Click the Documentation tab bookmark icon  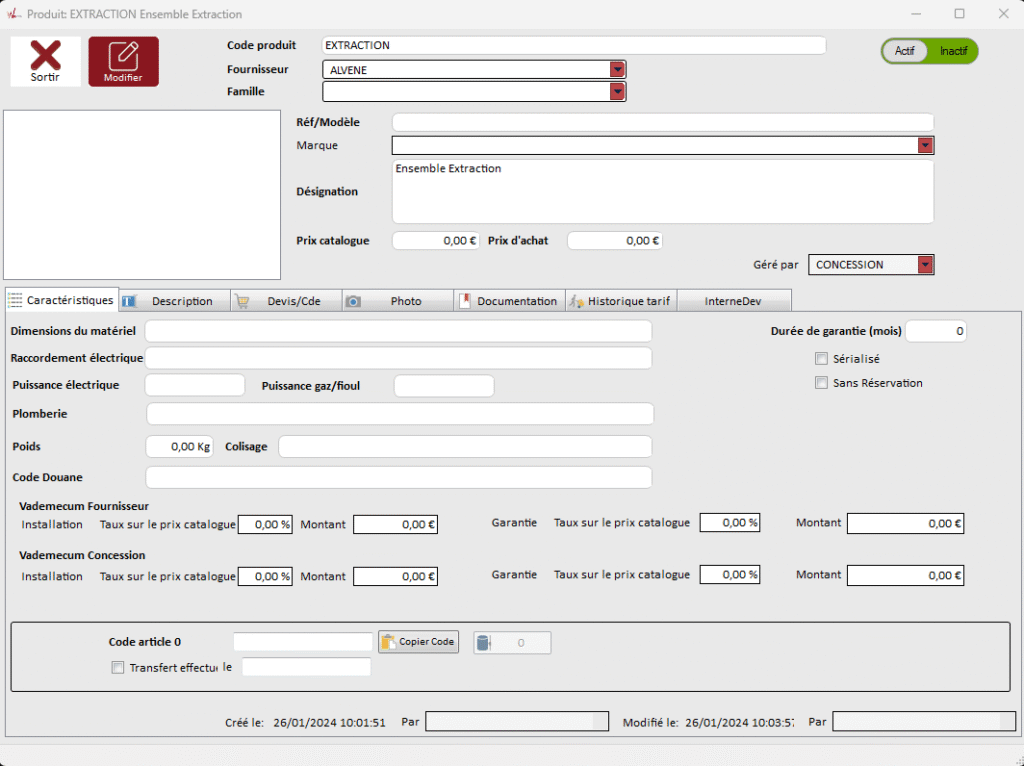tap(464, 301)
